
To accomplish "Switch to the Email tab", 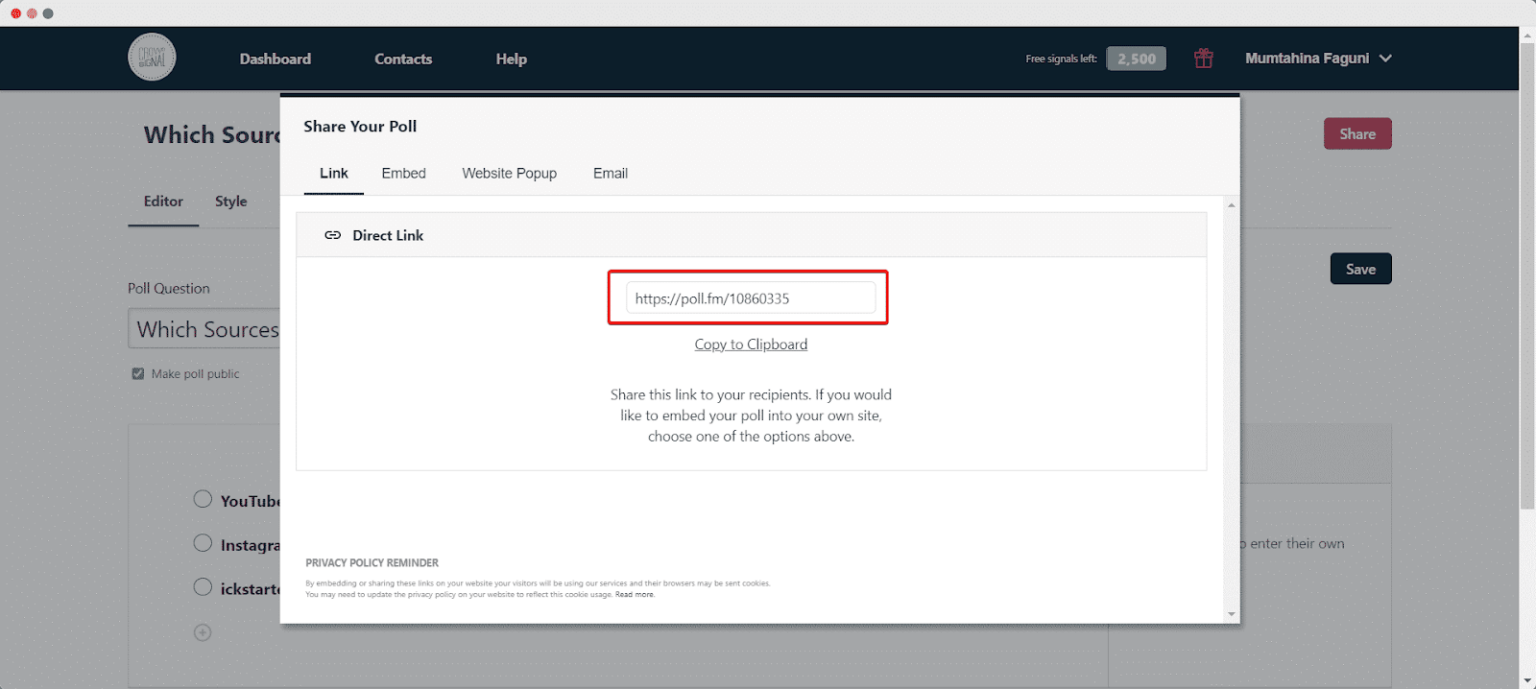I will click(x=610, y=173).
